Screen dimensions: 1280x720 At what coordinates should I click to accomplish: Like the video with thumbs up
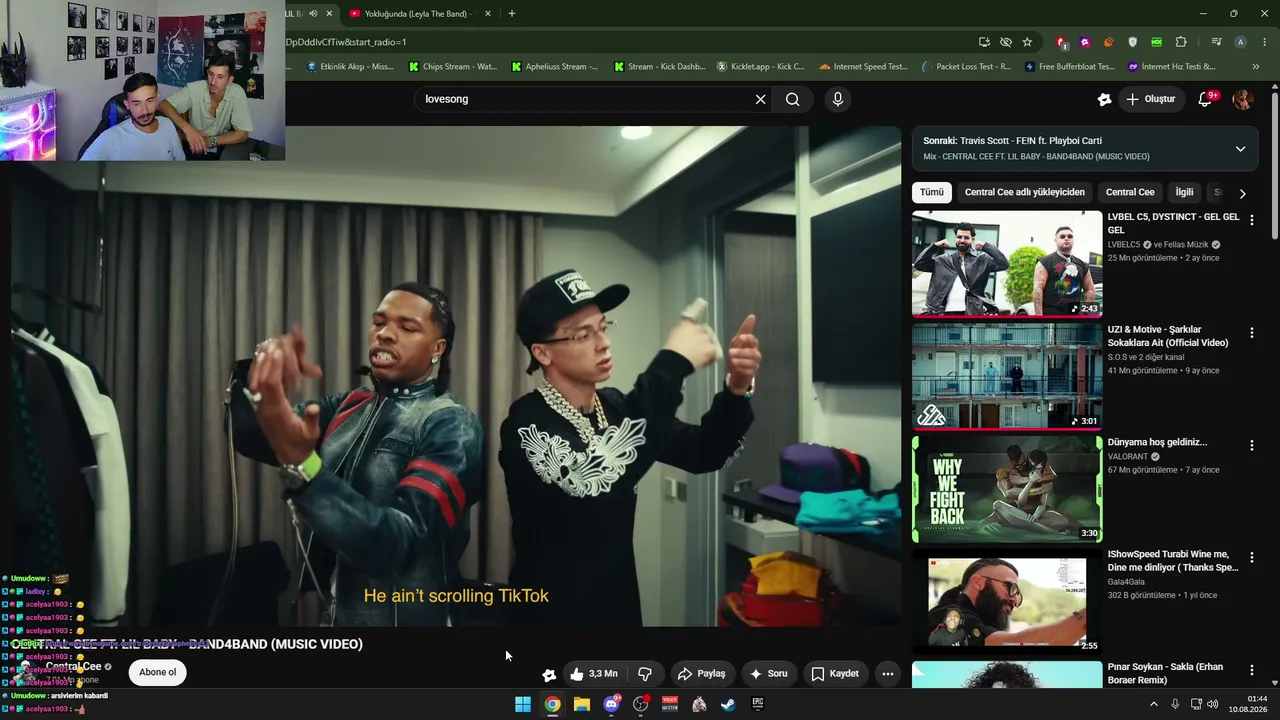point(594,674)
